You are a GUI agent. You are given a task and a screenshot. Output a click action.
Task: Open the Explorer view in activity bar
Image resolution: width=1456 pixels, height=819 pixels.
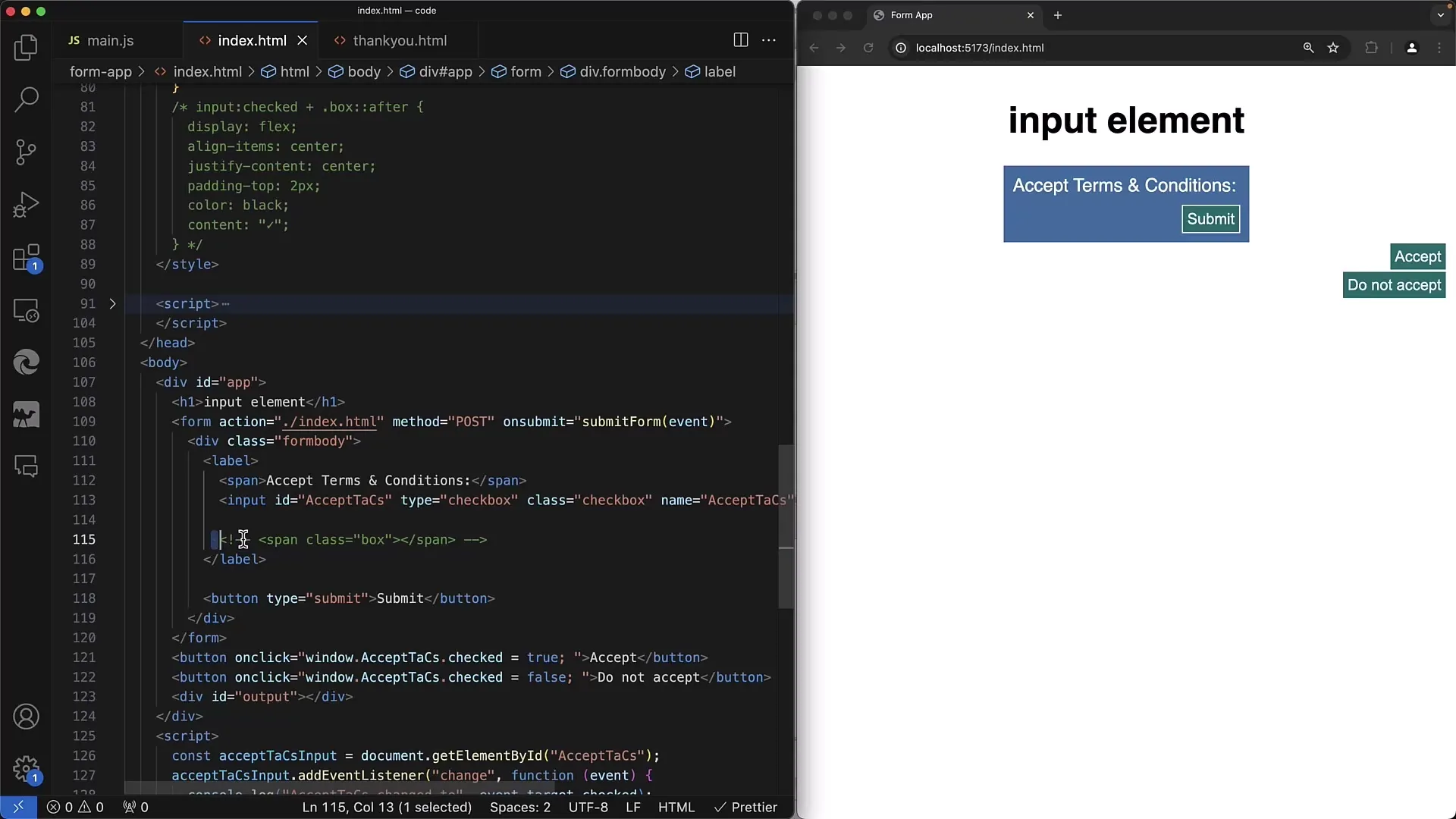[26, 47]
